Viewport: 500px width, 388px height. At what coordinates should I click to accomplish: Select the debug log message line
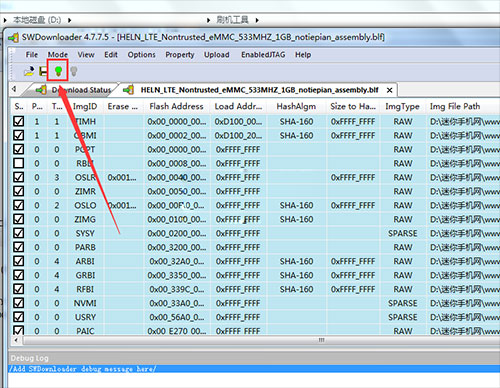click(x=254, y=369)
